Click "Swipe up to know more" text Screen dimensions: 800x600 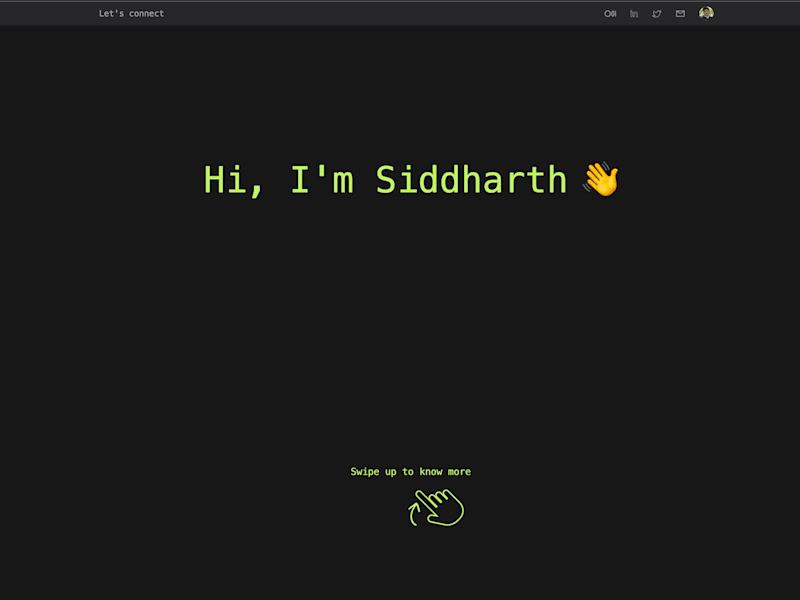(411, 472)
